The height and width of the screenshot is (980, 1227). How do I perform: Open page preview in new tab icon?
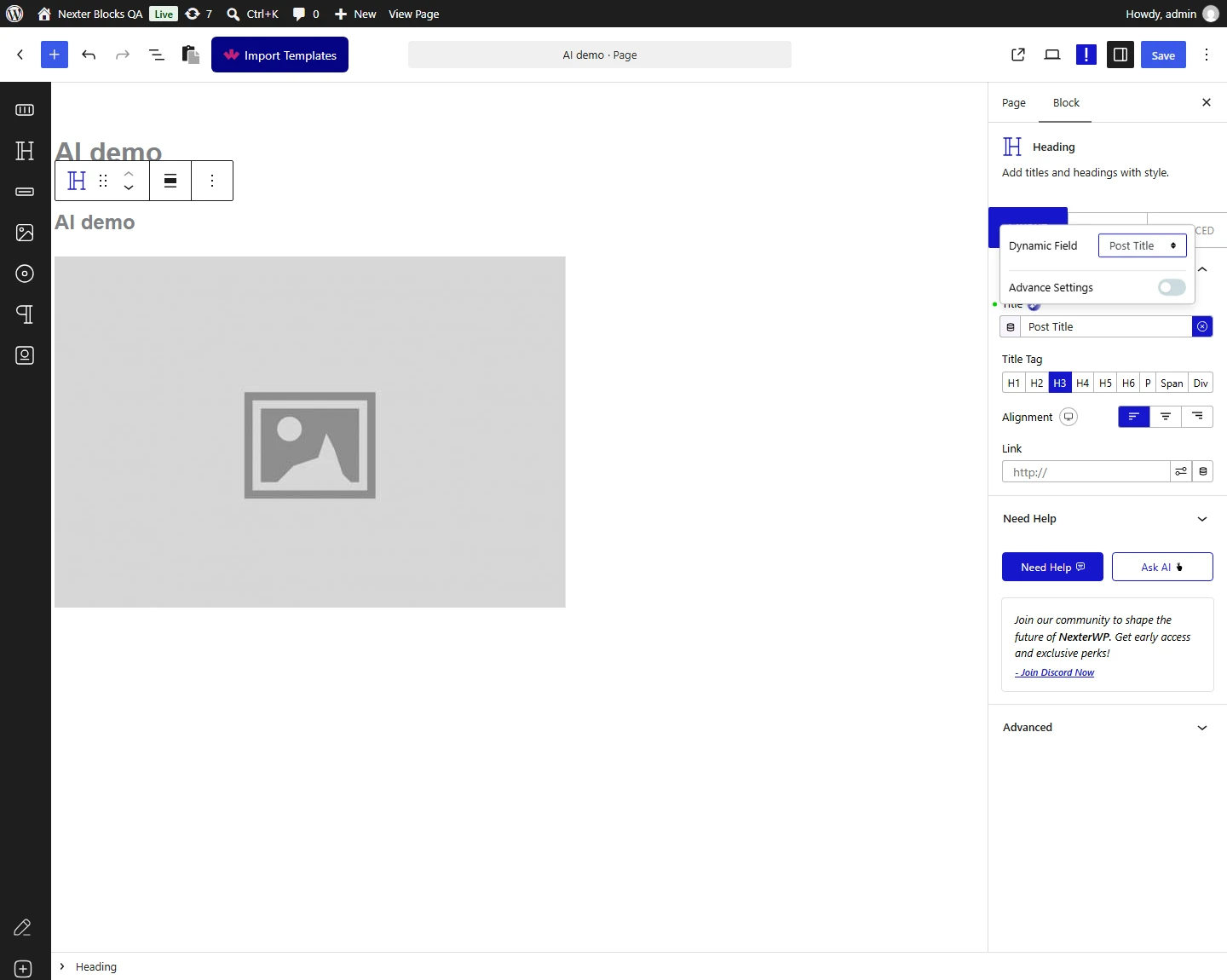[1018, 55]
